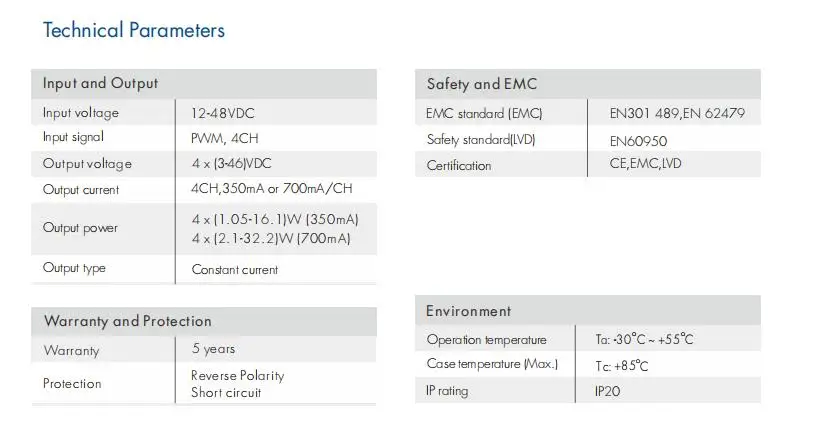Select the Short circuit protection text
The height and width of the screenshot is (429, 827).
[x=226, y=393]
